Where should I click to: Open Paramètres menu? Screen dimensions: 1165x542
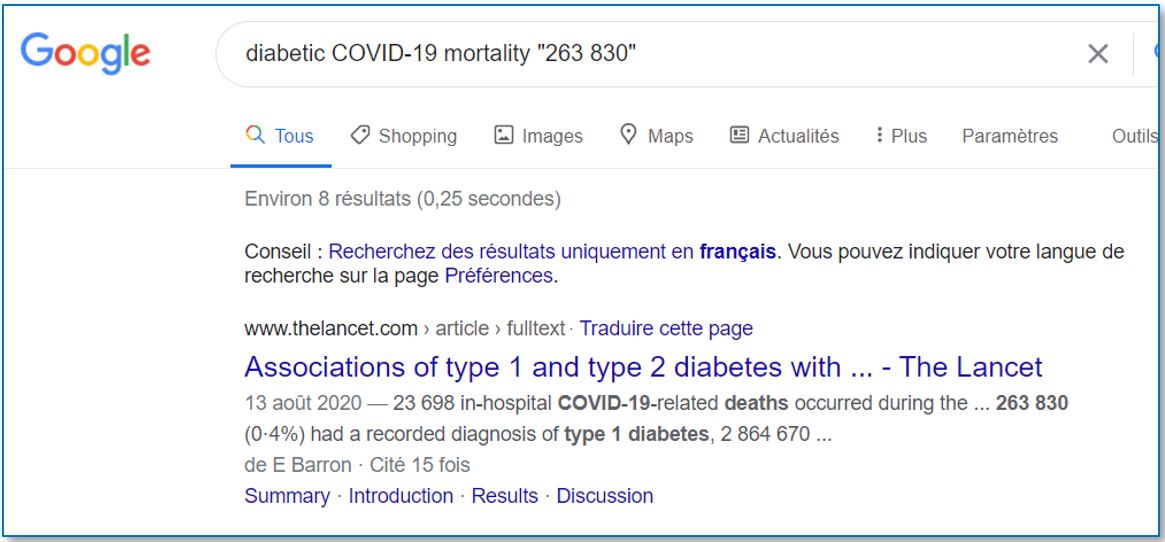pos(1010,136)
